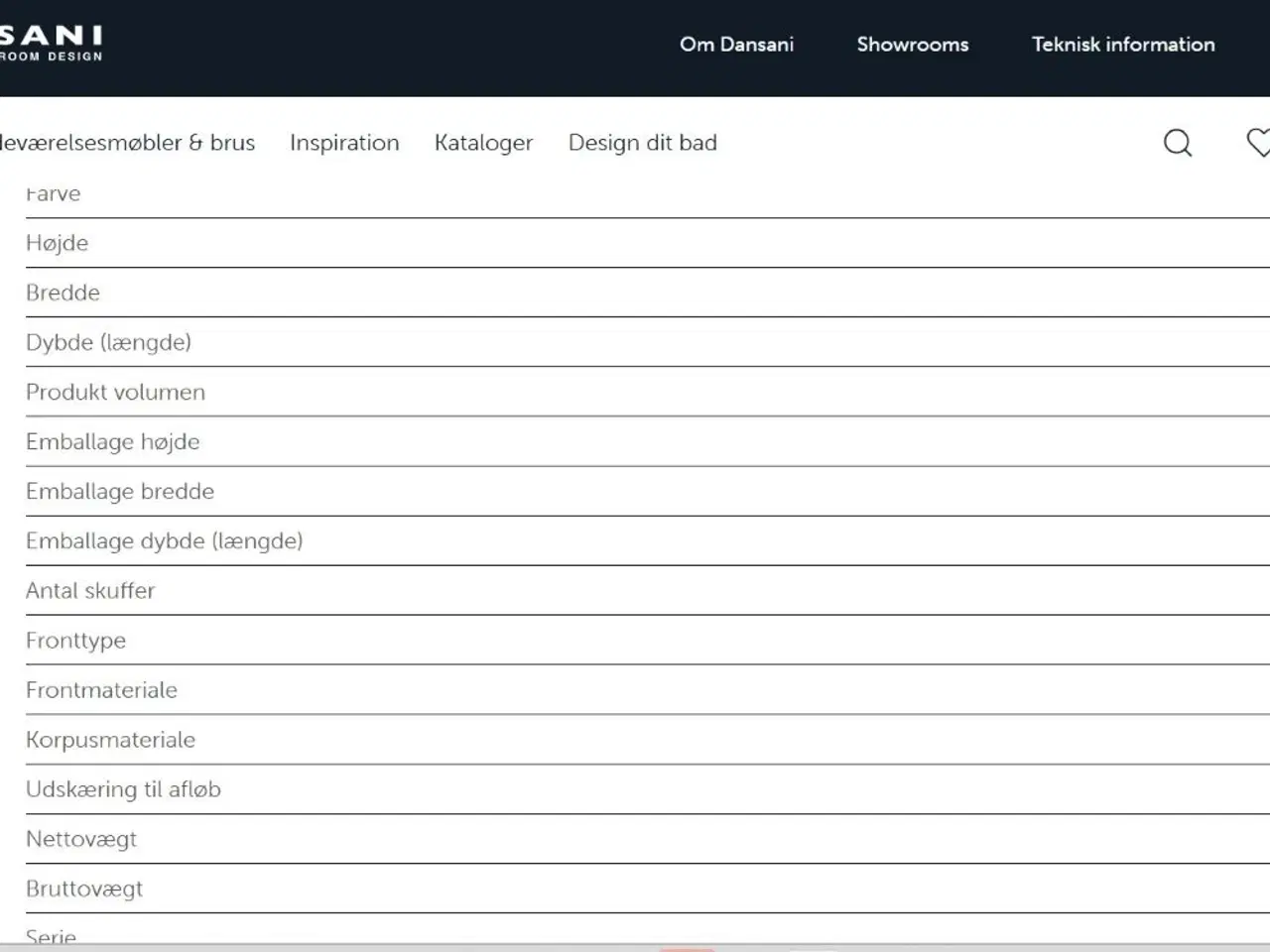Image resolution: width=1270 pixels, height=952 pixels.
Task: Open the Om Dansani menu
Action: [x=736, y=45]
